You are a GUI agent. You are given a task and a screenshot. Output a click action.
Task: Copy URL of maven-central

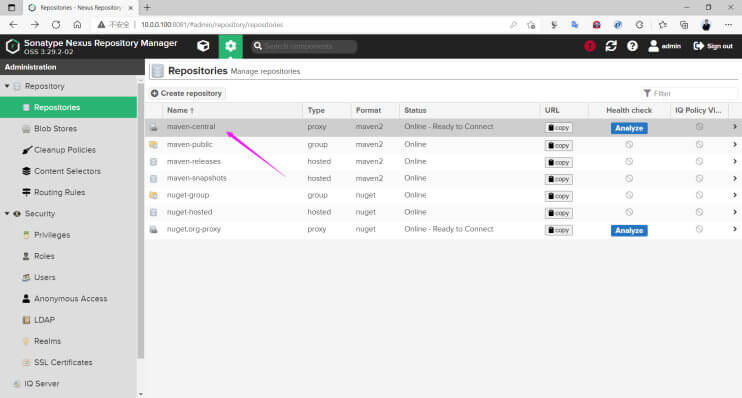point(559,128)
